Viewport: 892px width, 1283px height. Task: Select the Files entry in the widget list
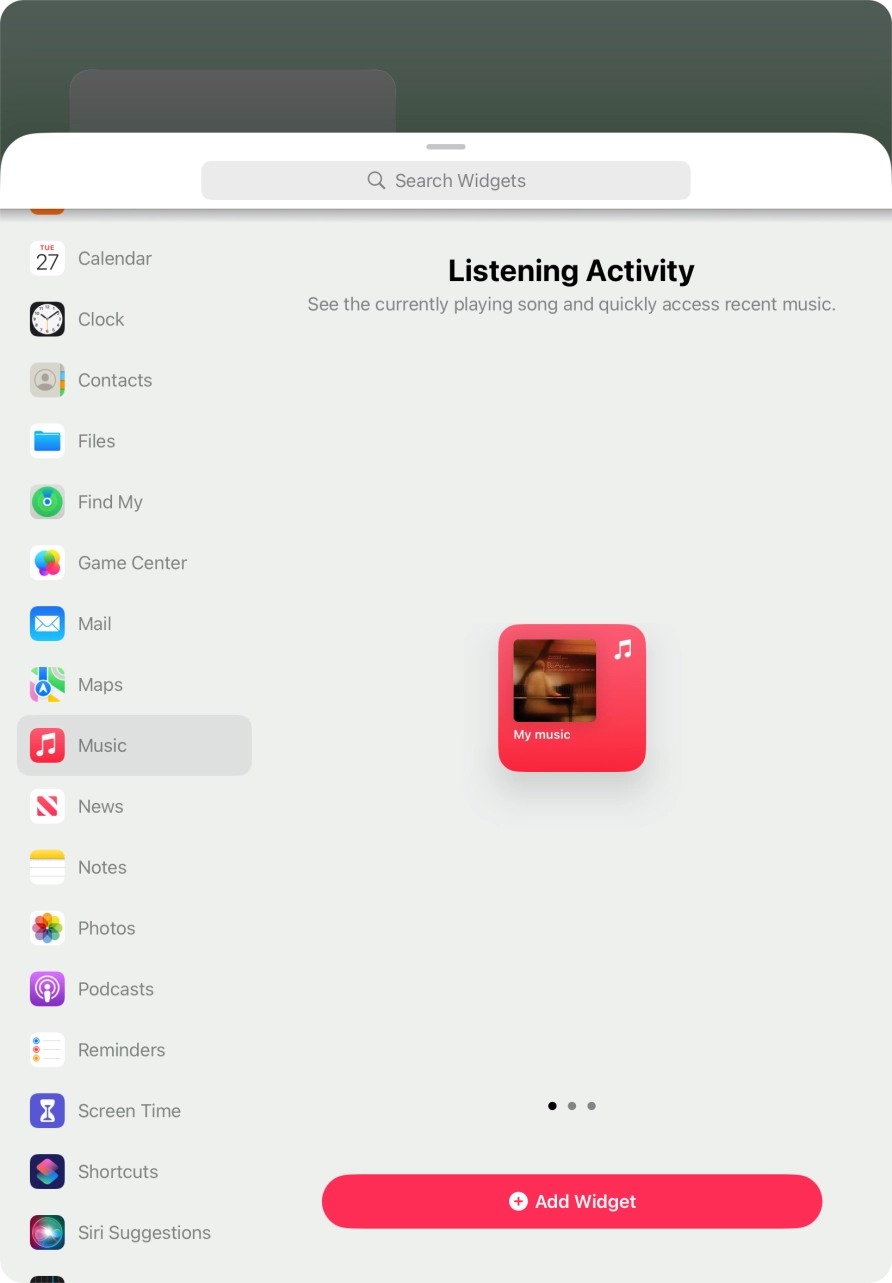47,441
